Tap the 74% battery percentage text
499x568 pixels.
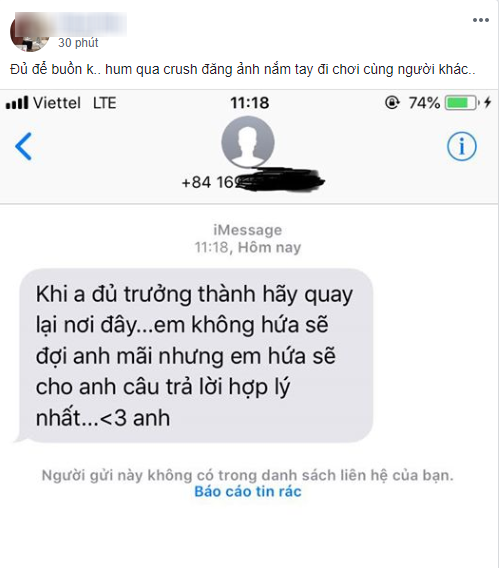coord(424,103)
